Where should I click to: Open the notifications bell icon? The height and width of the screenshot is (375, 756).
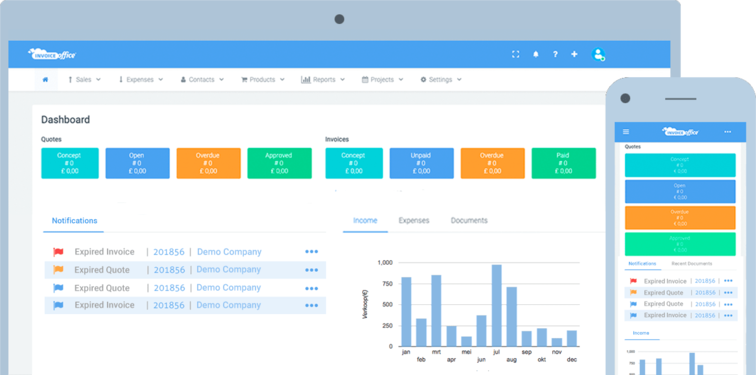click(536, 54)
